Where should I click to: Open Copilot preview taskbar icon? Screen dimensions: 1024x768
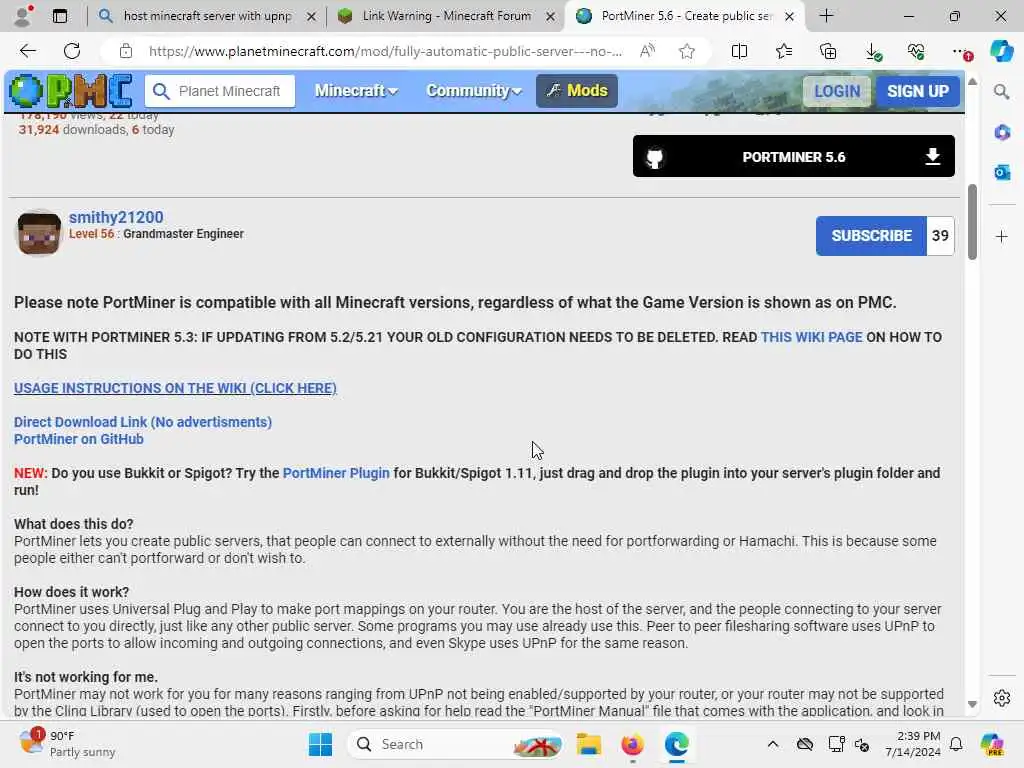(x=991, y=744)
